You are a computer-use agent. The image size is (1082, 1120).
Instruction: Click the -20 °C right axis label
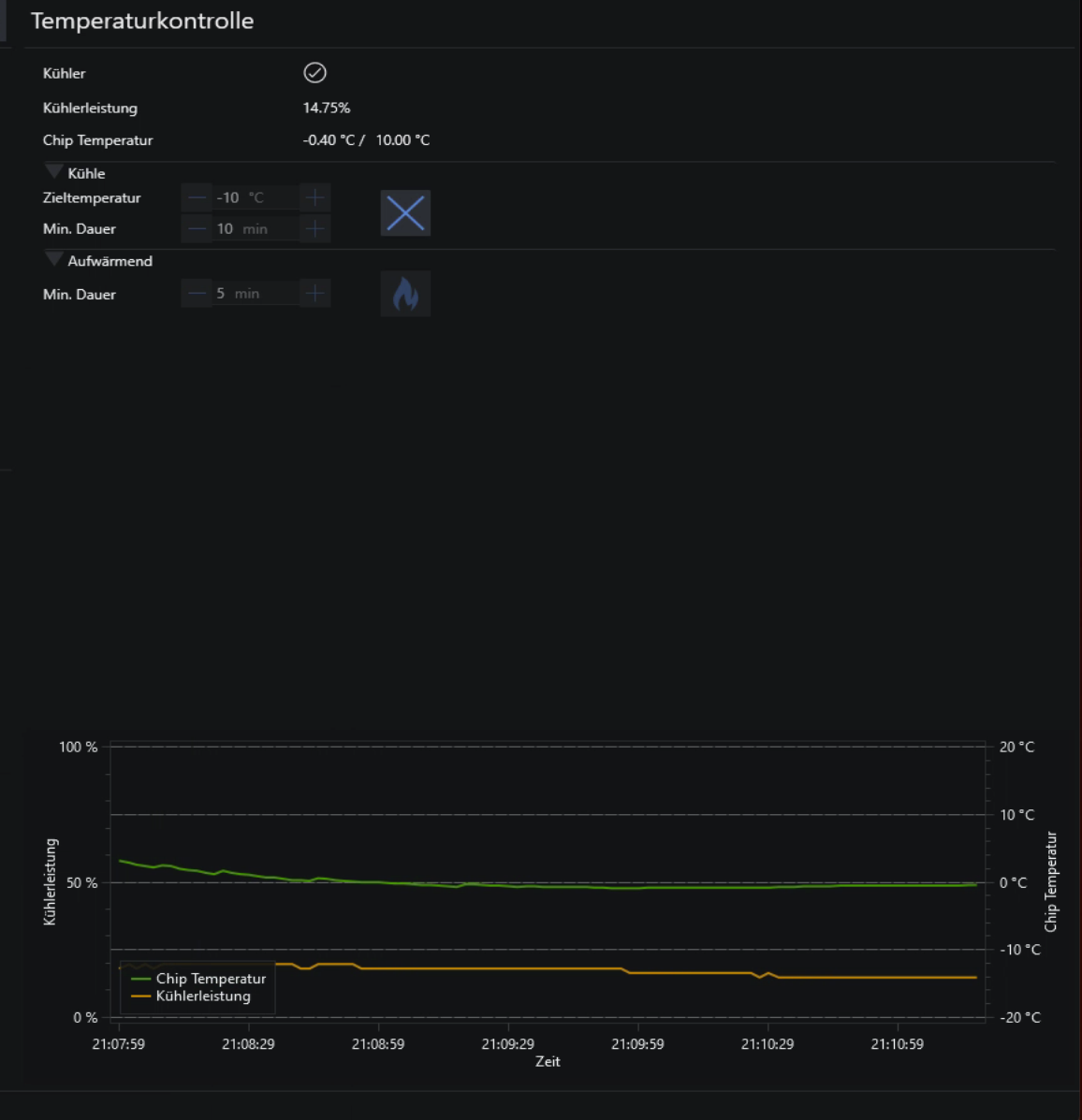tap(1020, 1018)
